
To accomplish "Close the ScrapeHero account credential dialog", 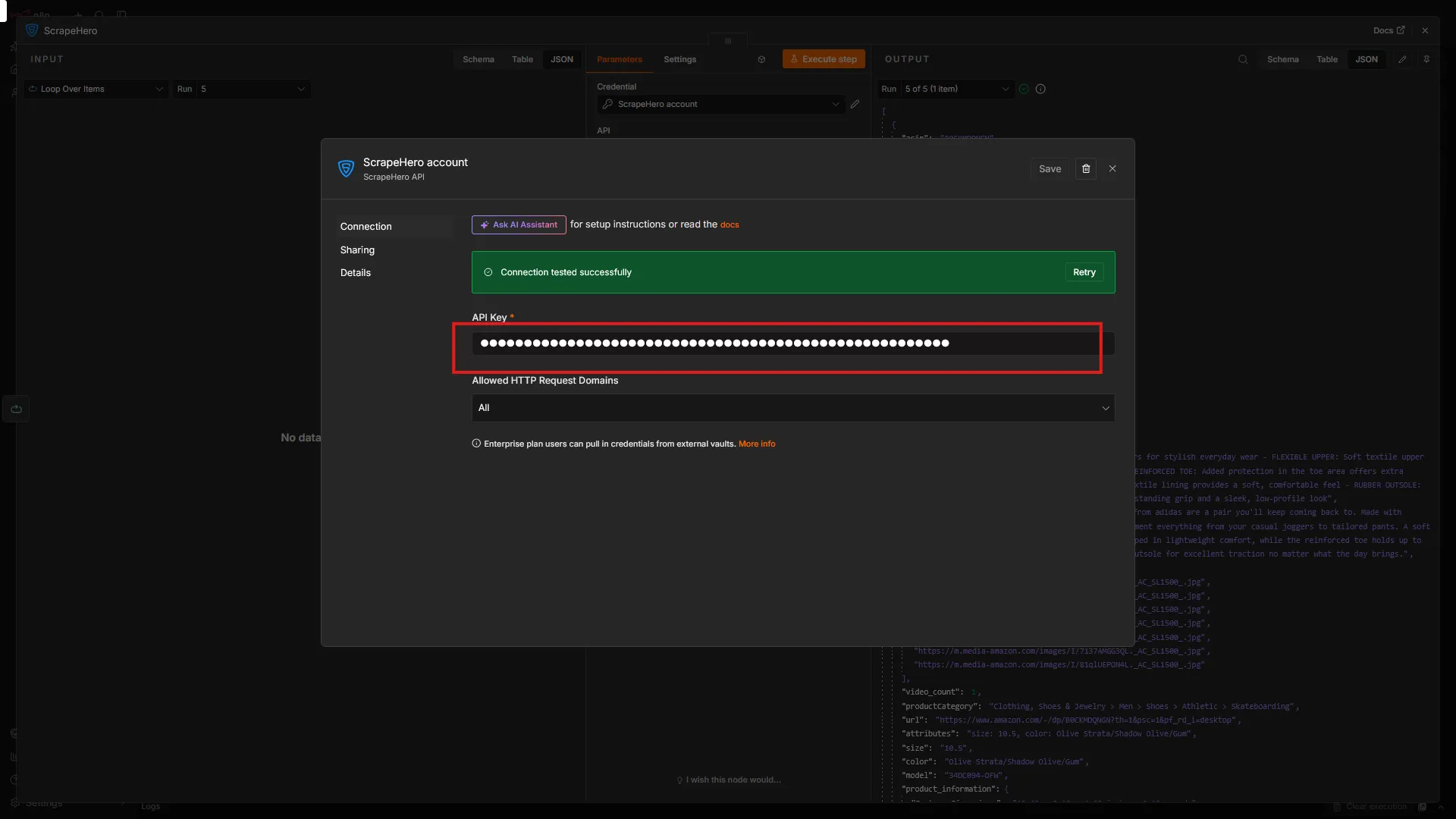I will 1112,168.
